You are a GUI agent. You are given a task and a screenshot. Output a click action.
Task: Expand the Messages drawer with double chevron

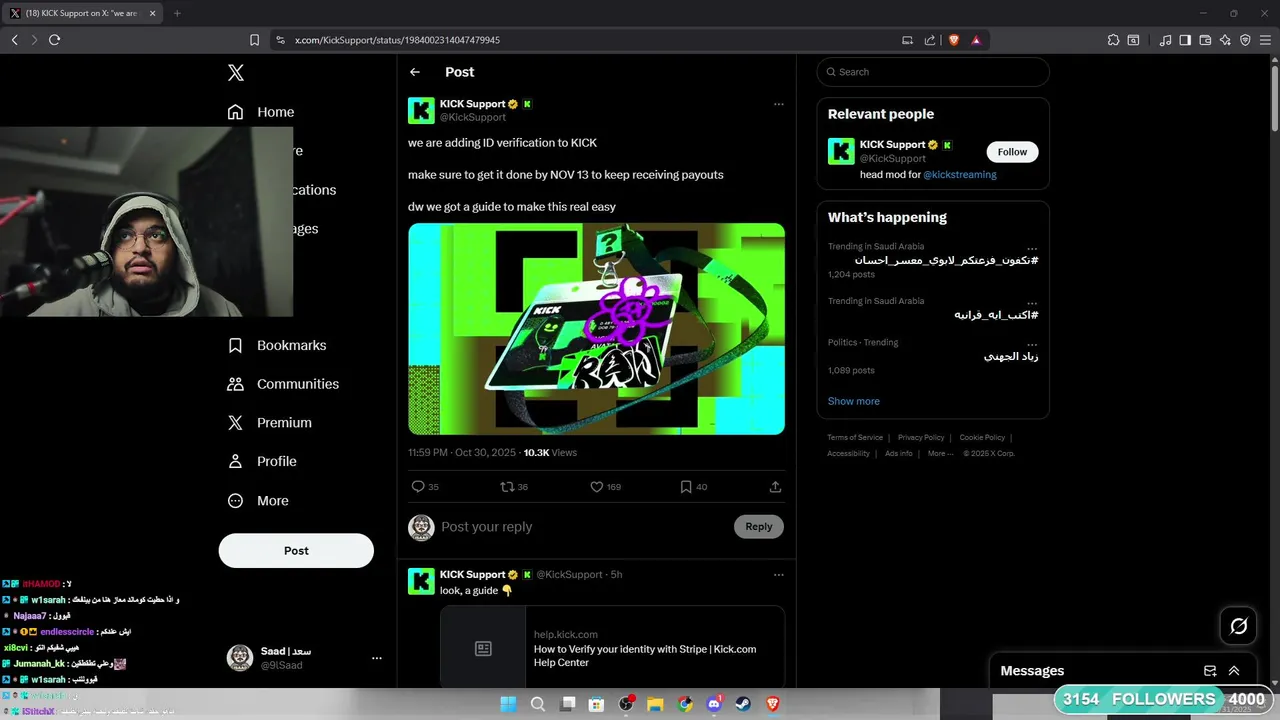pos(1234,671)
